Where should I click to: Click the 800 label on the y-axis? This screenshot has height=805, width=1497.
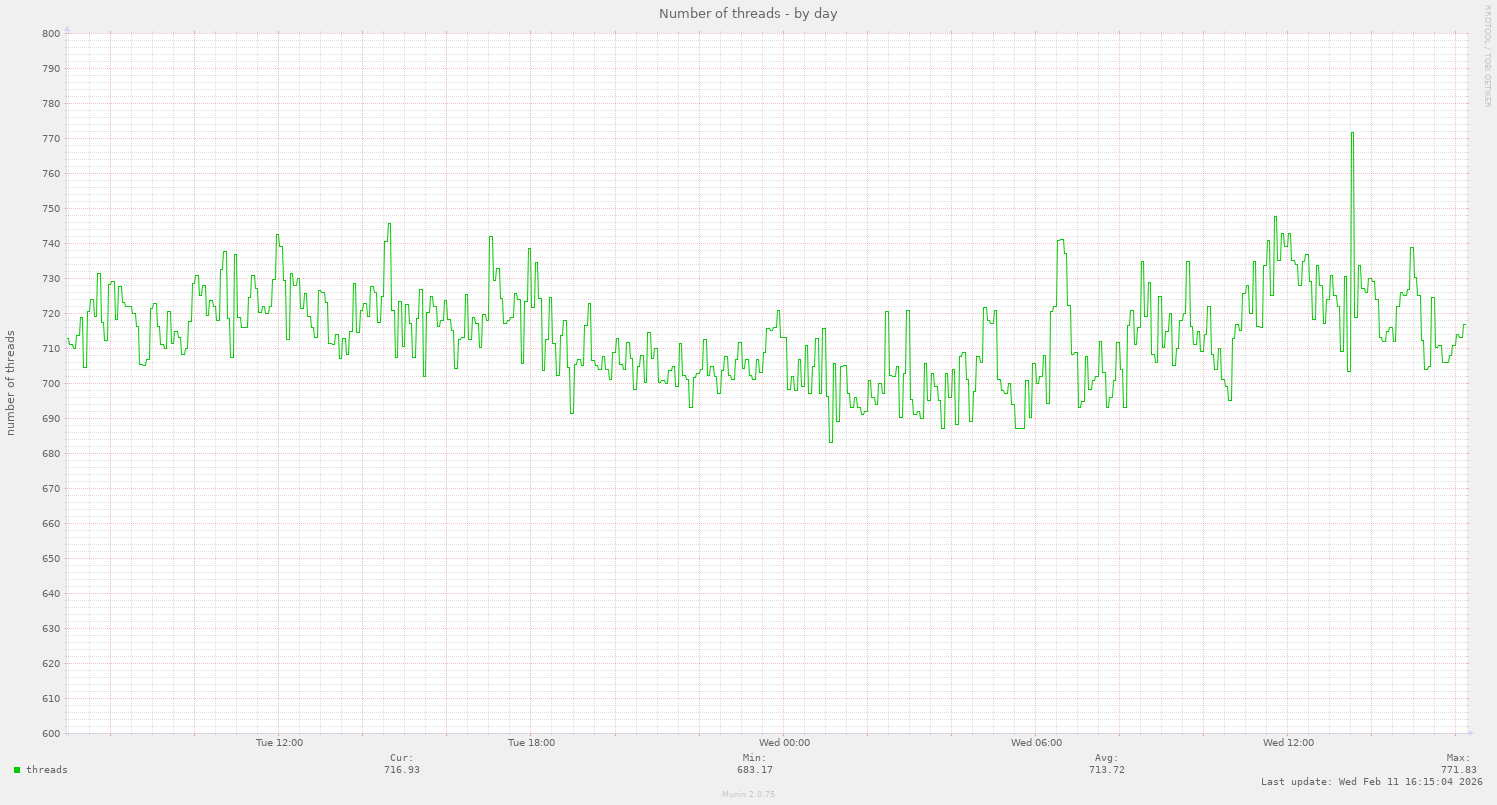click(51, 34)
